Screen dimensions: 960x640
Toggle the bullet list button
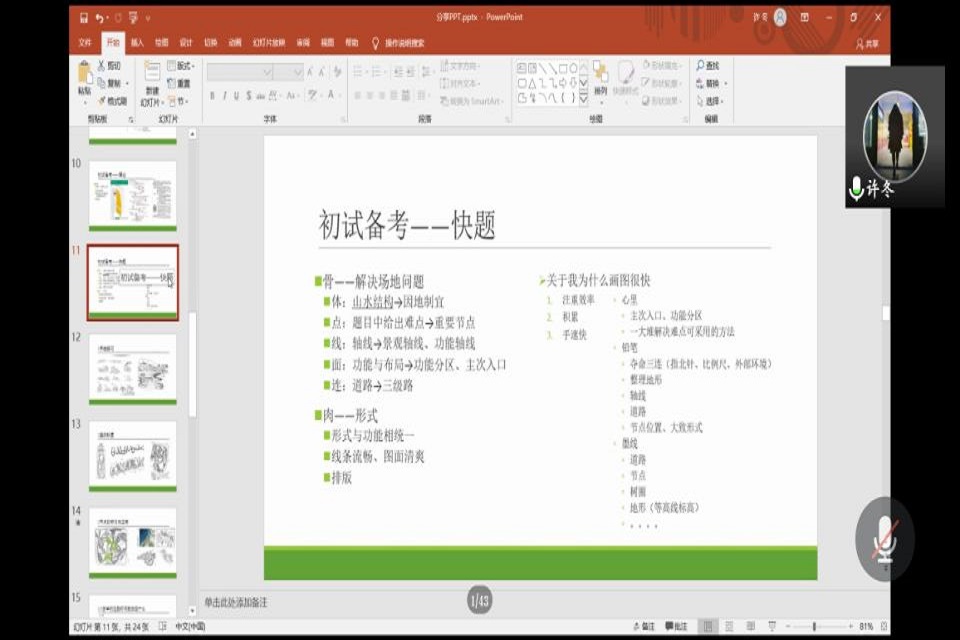(x=359, y=72)
